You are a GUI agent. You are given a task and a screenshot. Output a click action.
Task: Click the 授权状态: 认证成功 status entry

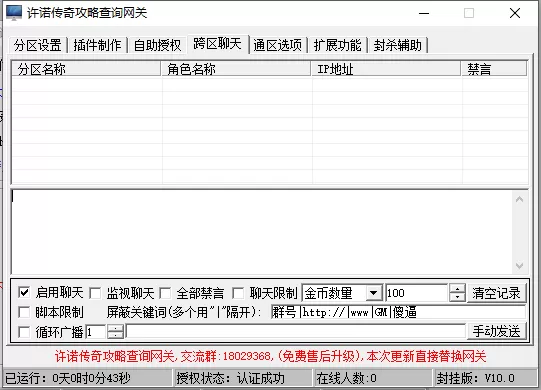point(230,378)
